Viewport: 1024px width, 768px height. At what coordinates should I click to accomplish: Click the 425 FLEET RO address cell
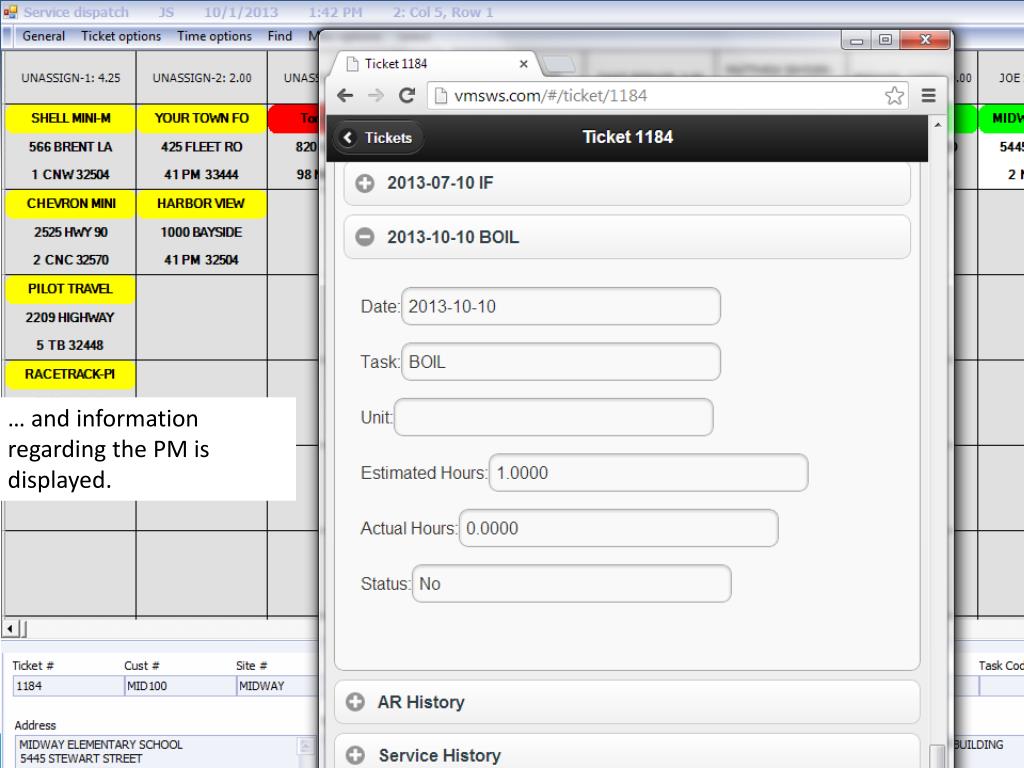click(x=201, y=147)
